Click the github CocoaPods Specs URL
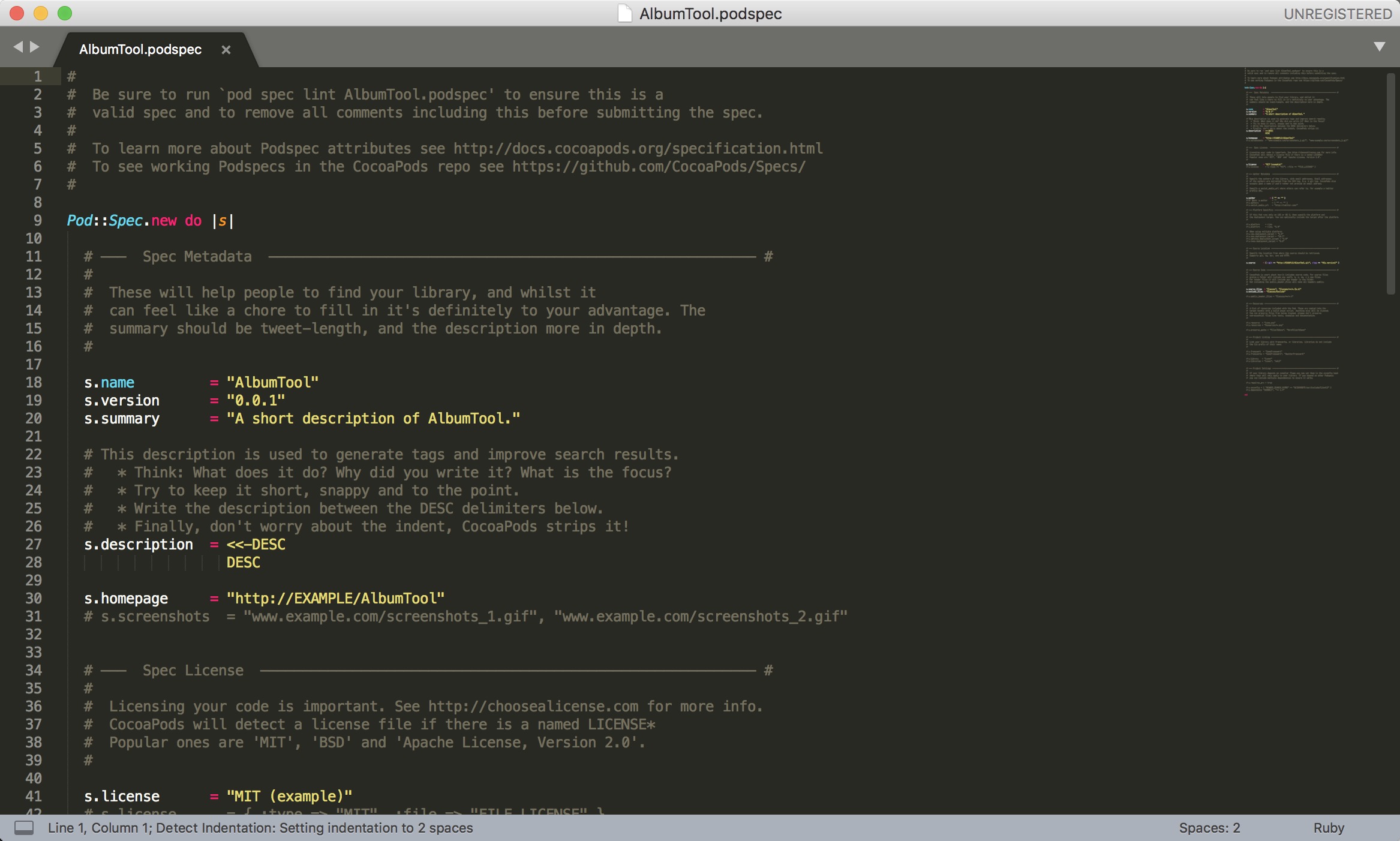 658,167
